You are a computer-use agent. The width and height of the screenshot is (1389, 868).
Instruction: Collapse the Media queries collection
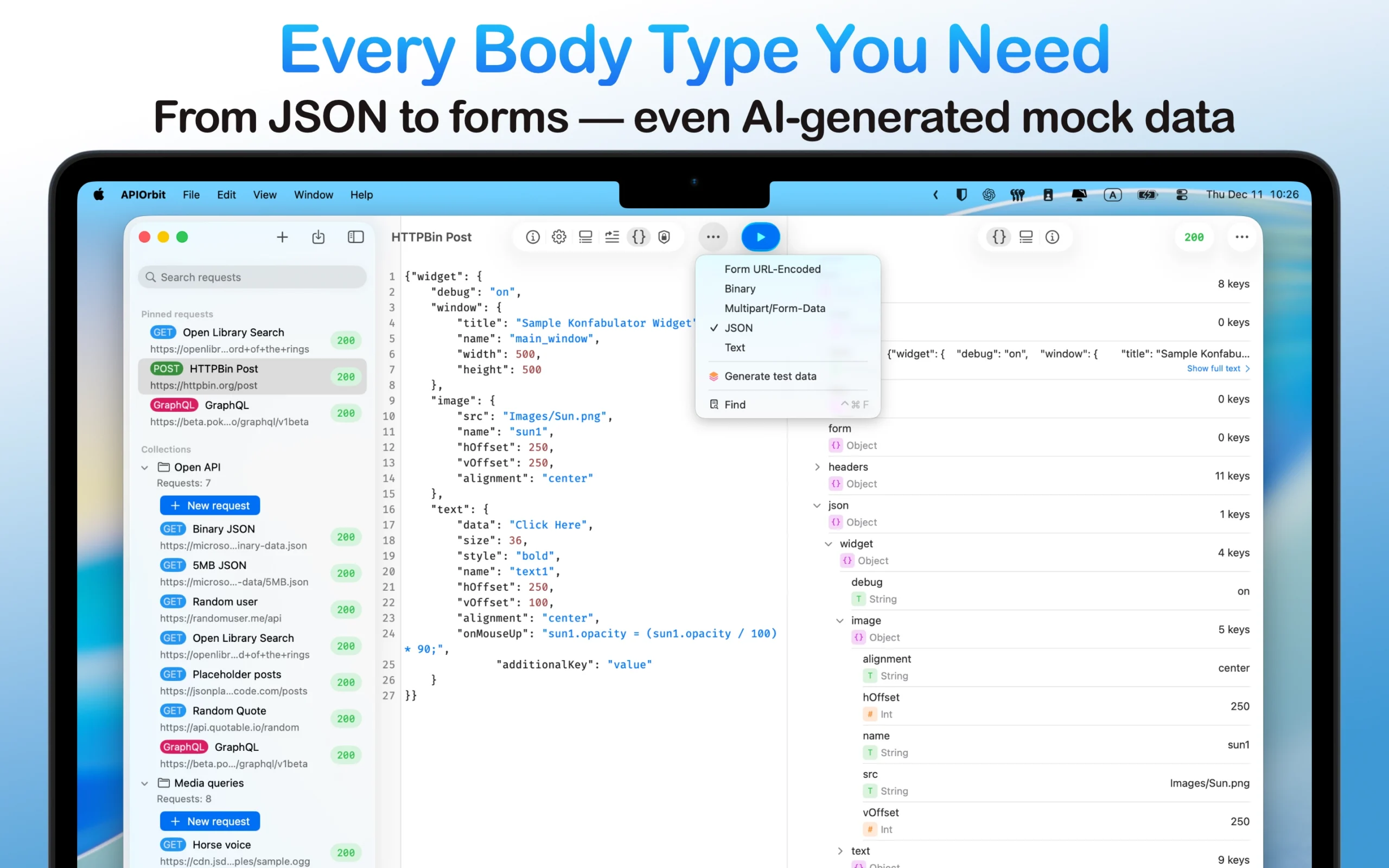click(144, 783)
